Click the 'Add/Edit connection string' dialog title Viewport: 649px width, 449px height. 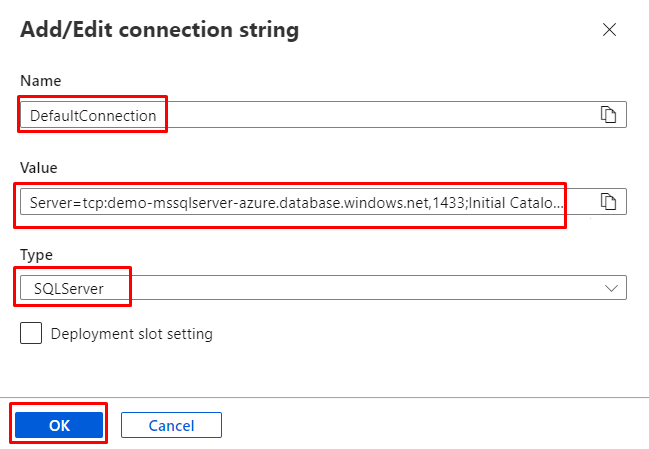point(159,30)
